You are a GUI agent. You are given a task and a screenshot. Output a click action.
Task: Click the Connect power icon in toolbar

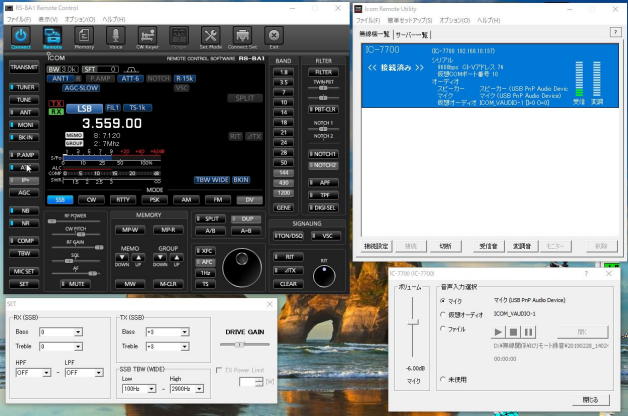(x=20, y=35)
